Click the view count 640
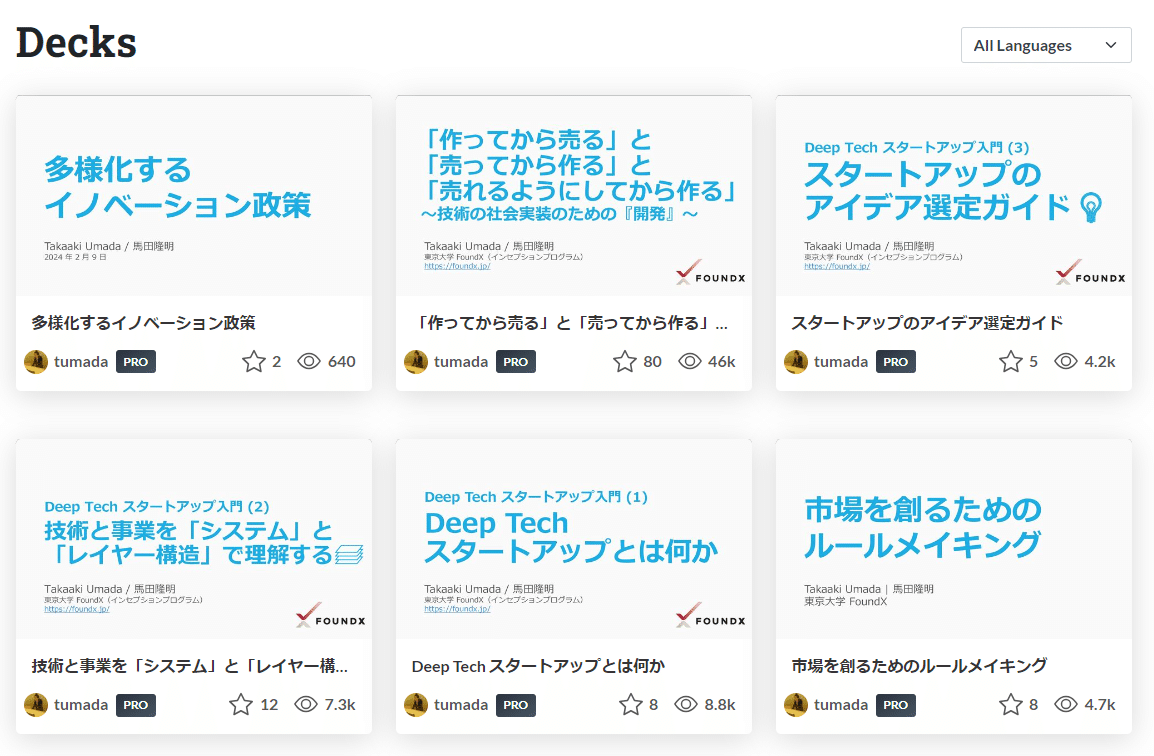1154x756 pixels. tap(341, 361)
